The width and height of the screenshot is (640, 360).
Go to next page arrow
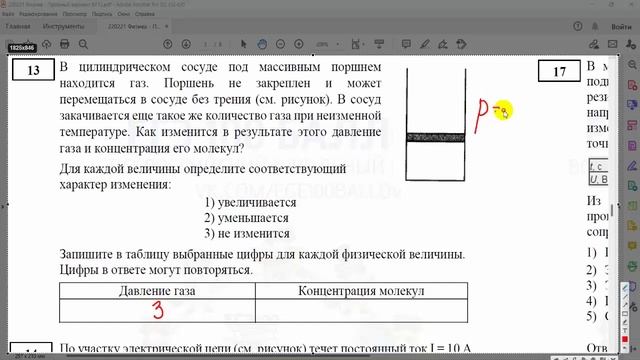coord(186,44)
